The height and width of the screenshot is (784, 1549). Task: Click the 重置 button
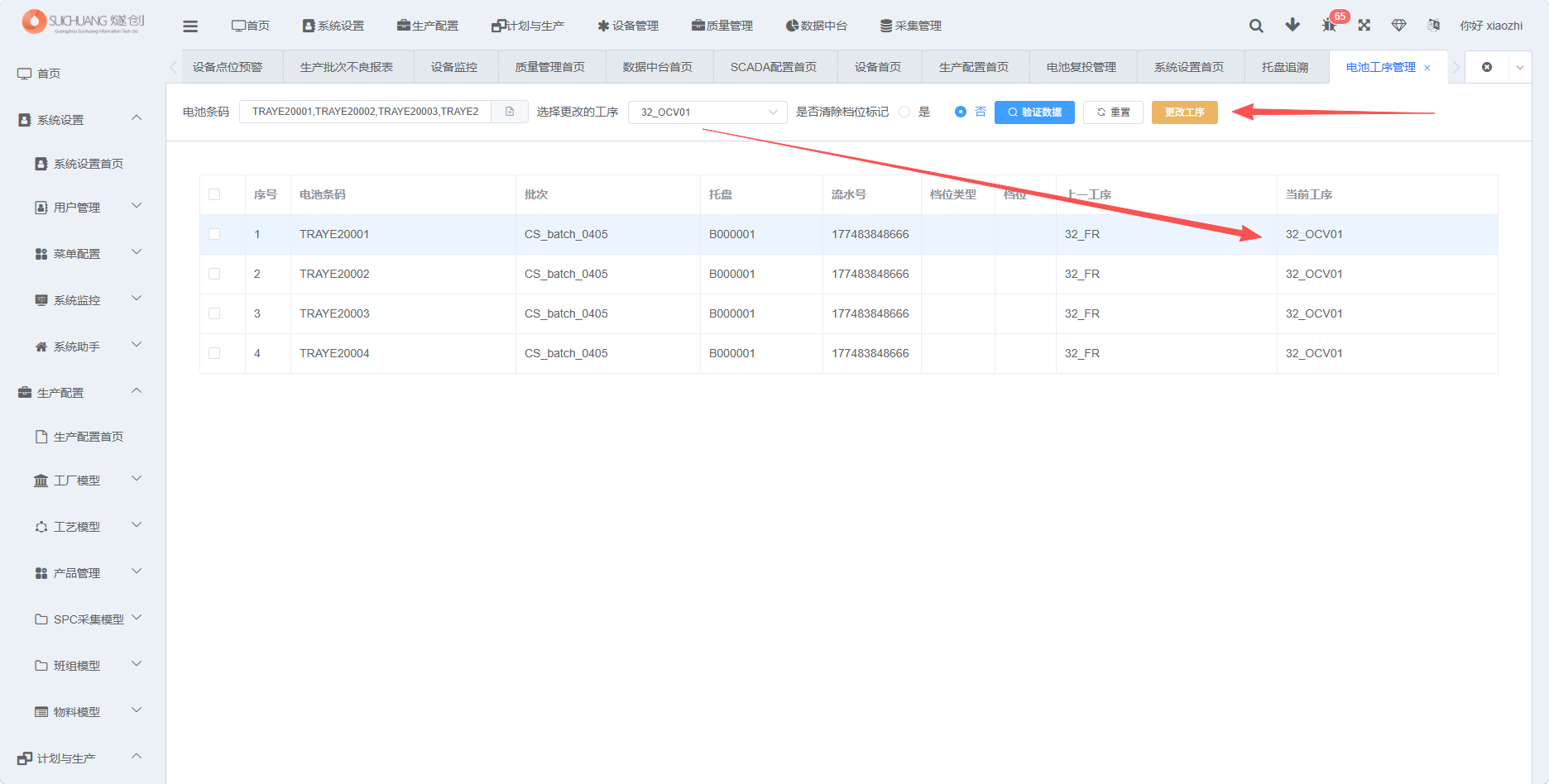coord(1113,112)
